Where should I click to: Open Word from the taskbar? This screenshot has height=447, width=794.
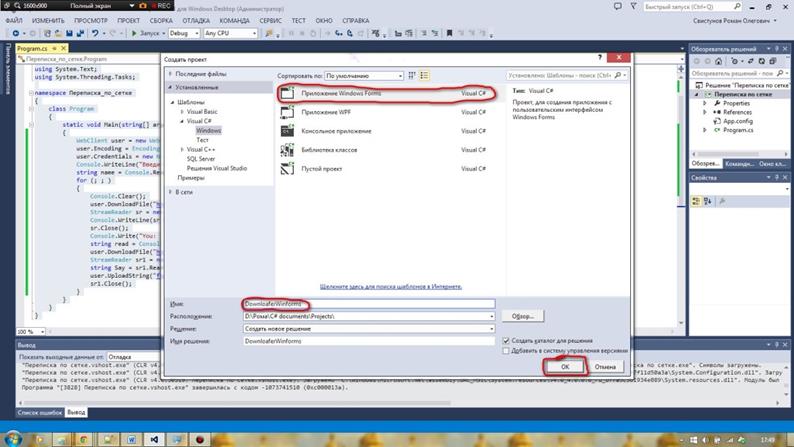(x=131, y=439)
